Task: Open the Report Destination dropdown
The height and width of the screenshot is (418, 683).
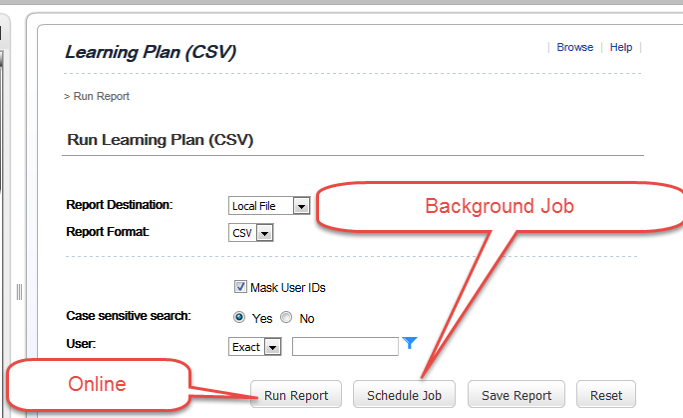Action: point(269,206)
